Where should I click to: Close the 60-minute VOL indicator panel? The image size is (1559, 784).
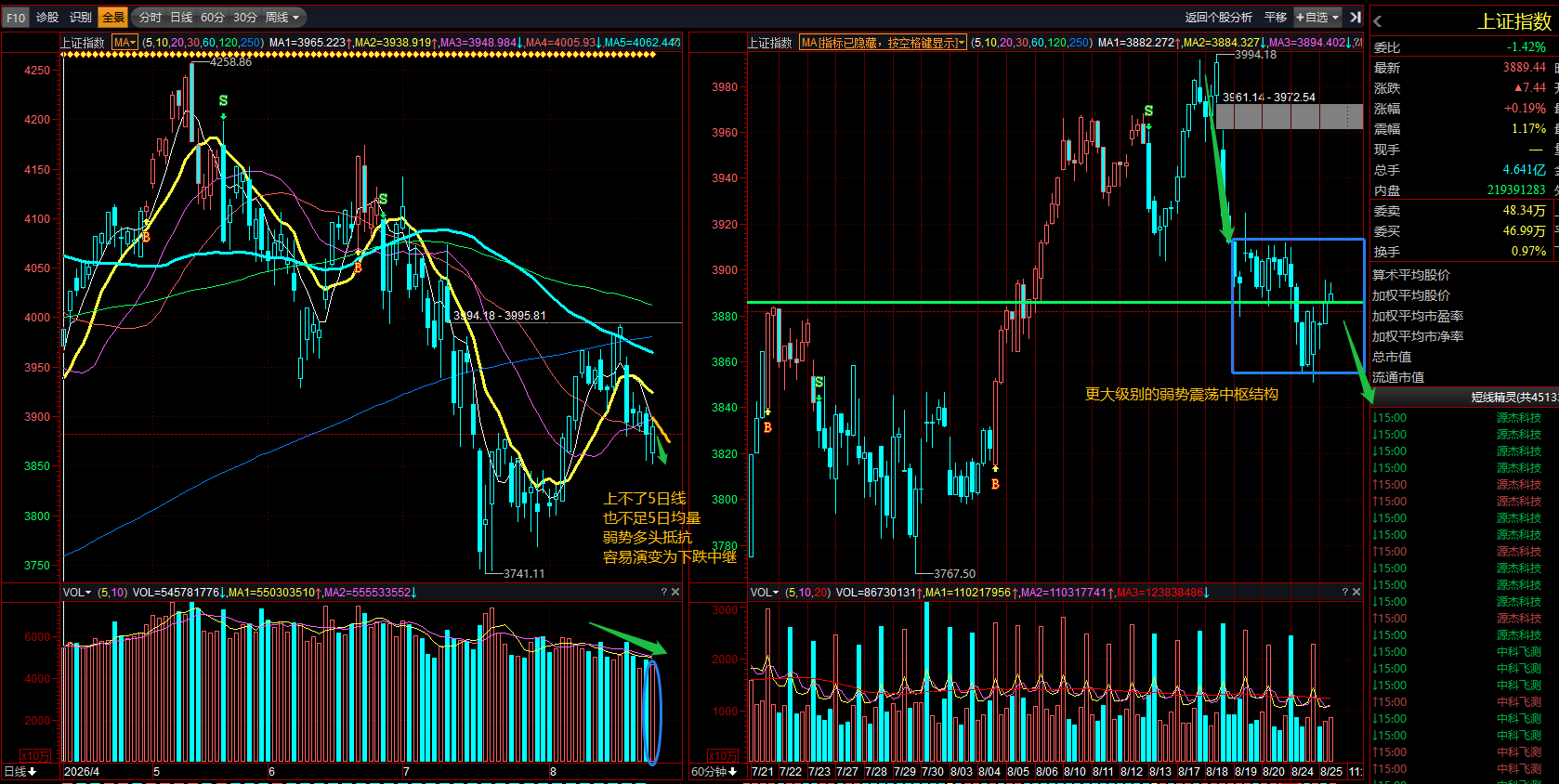pos(1356,593)
